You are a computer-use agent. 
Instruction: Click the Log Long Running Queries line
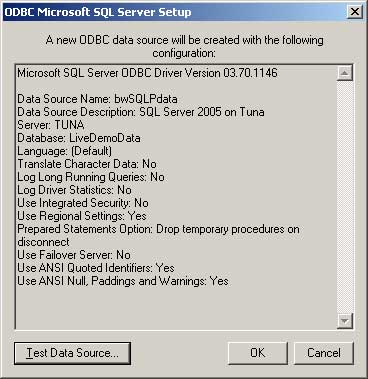coord(91,177)
